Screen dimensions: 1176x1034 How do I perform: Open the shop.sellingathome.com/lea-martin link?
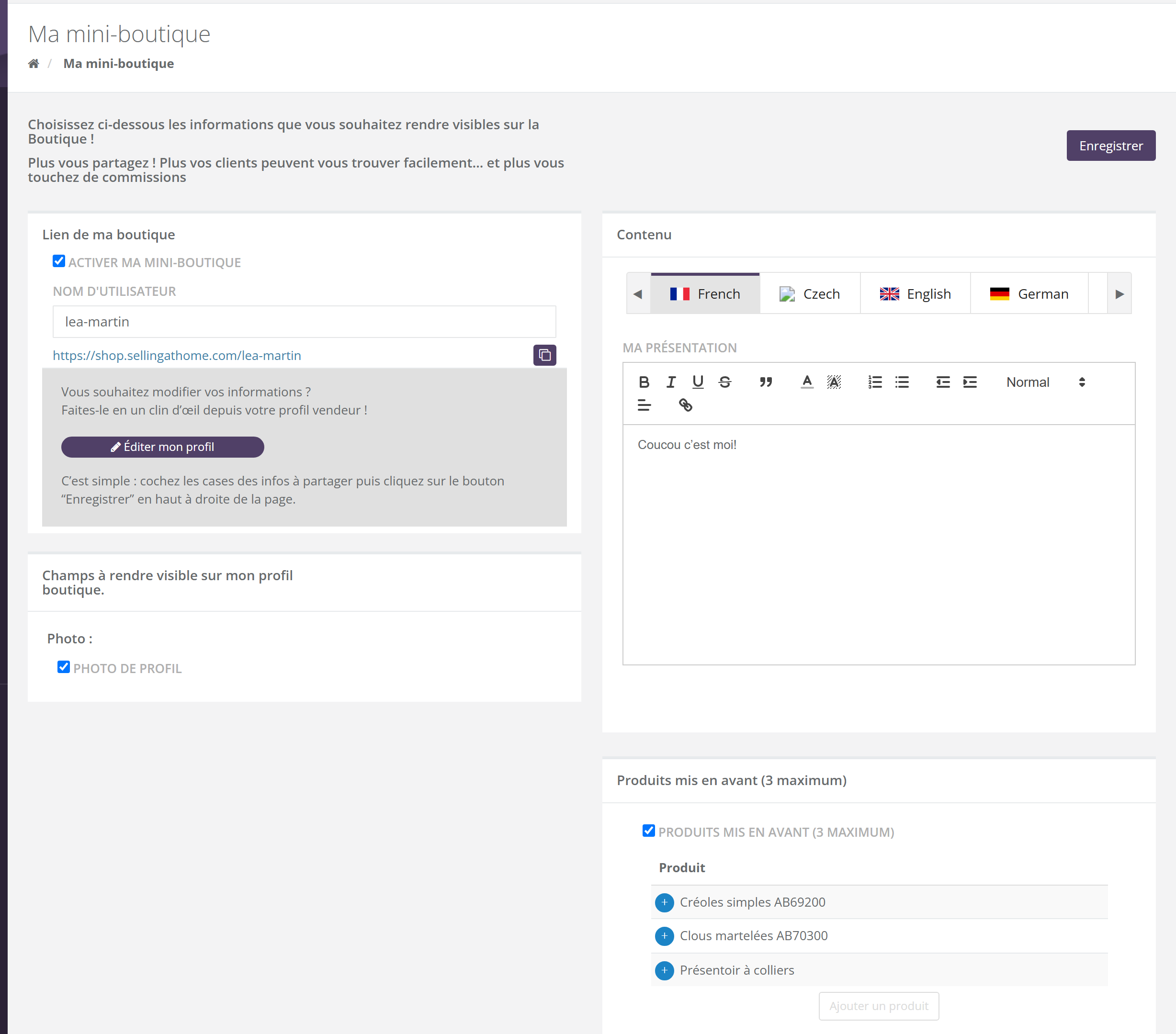coord(177,355)
